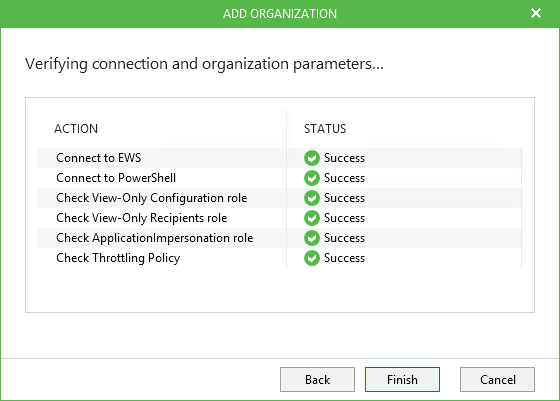Click the STATUS column header
This screenshot has height=401, width=560.
(325, 129)
